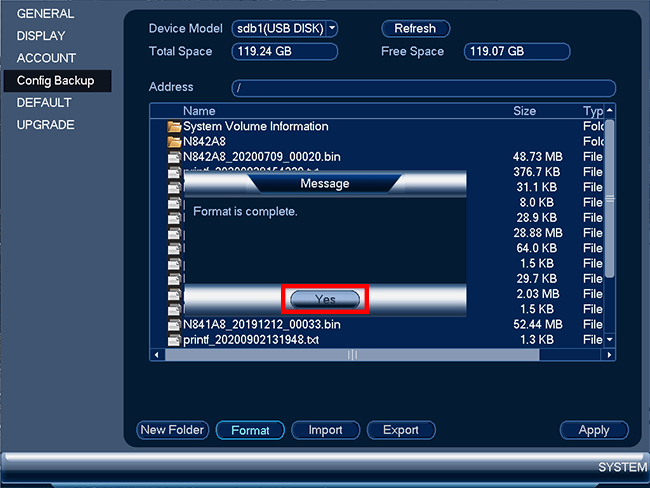The height and width of the screenshot is (488, 650).
Task: Click the file icon for N841A8_20191212_00033.bin
Action: pyautogui.click(x=175, y=325)
